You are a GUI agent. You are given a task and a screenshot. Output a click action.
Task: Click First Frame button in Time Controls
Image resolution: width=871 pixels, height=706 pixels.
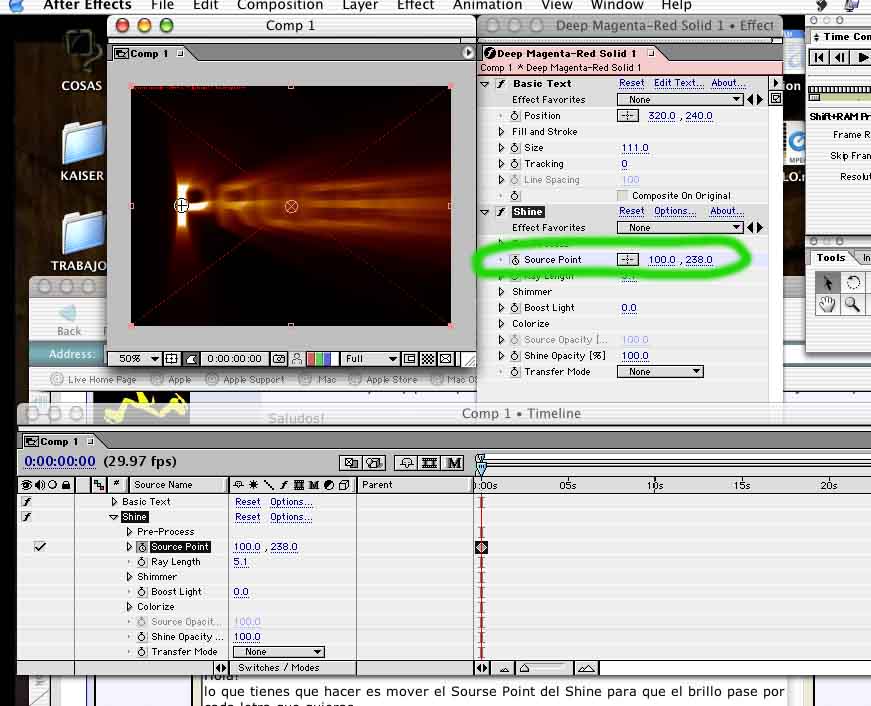click(819, 57)
